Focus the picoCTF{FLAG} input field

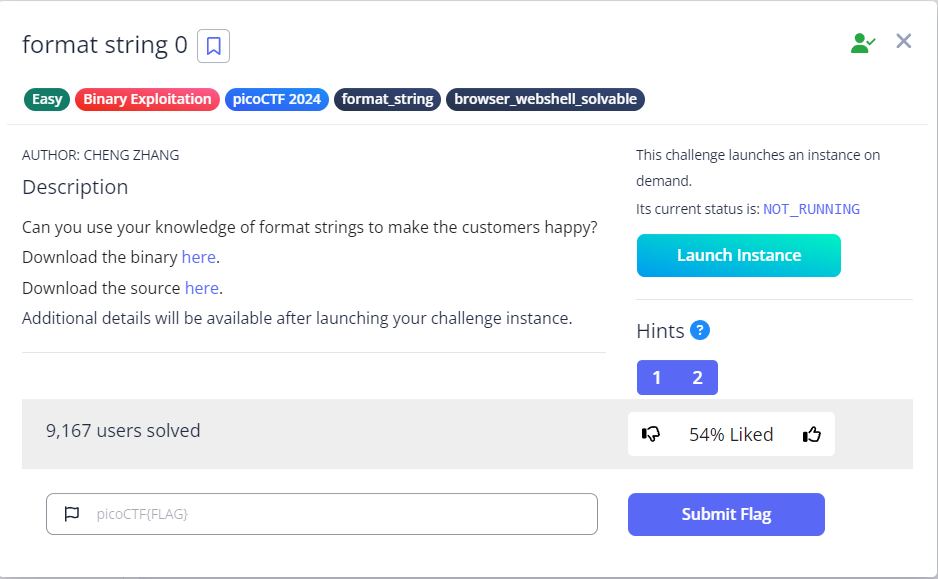[x=340, y=514]
